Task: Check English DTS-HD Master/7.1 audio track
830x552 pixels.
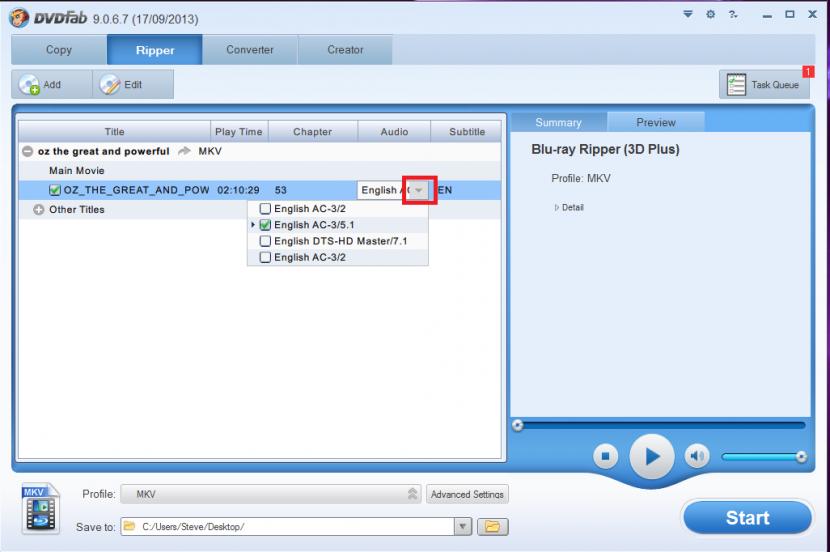Action: (x=265, y=241)
